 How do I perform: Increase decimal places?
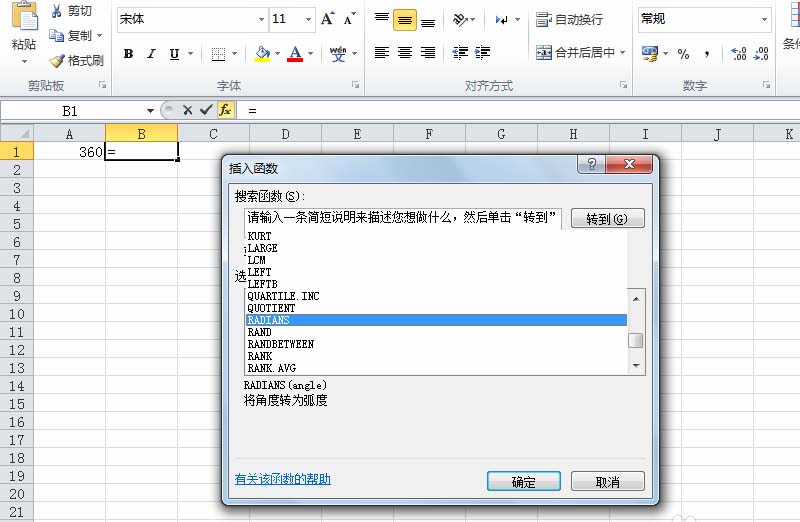tap(738, 53)
